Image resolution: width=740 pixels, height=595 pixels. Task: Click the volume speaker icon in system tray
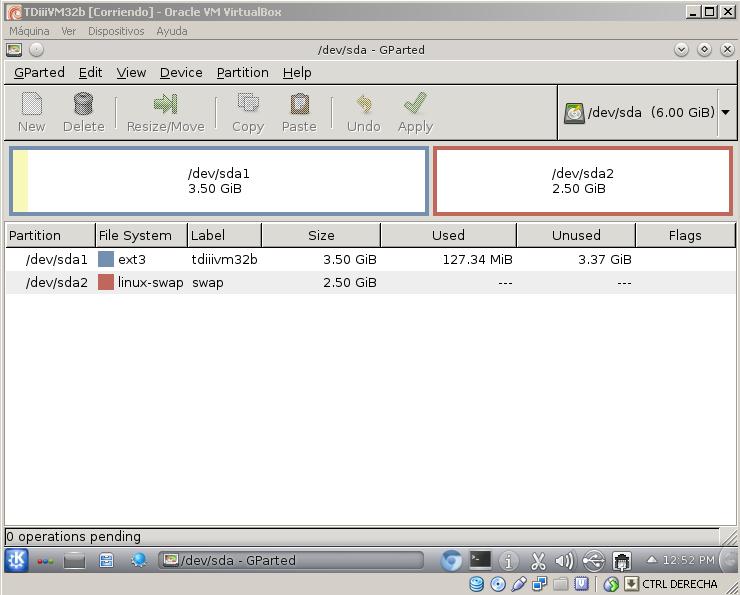click(x=564, y=561)
